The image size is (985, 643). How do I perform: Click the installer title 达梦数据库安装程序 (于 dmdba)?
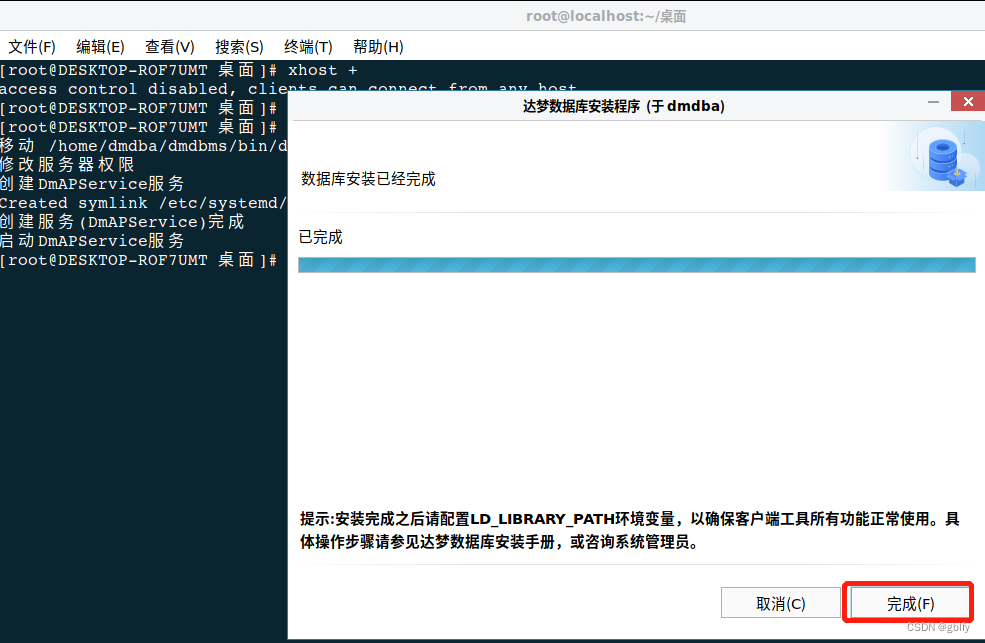click(624, 106)
